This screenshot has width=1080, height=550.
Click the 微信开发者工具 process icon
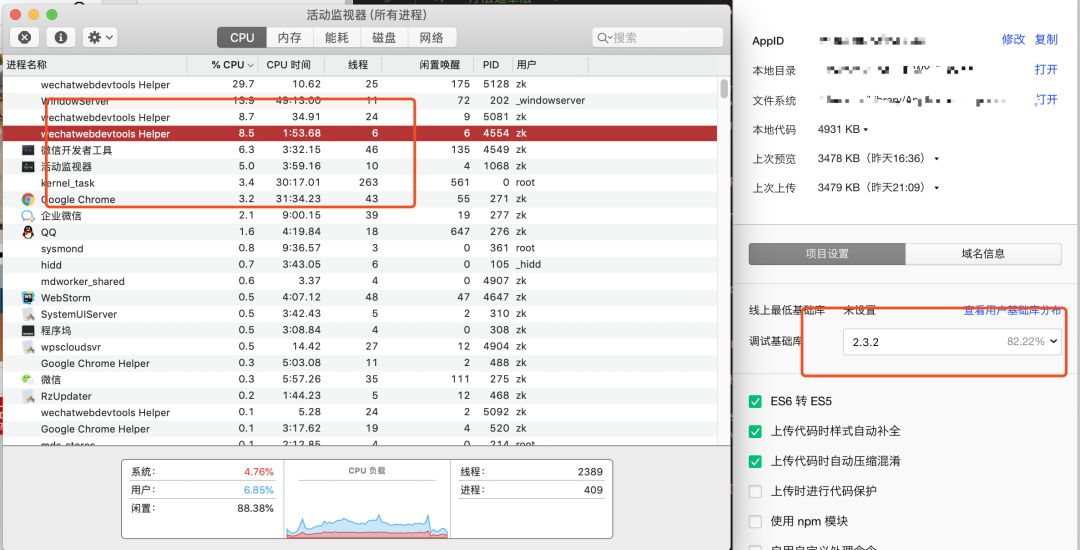[28, 150]
